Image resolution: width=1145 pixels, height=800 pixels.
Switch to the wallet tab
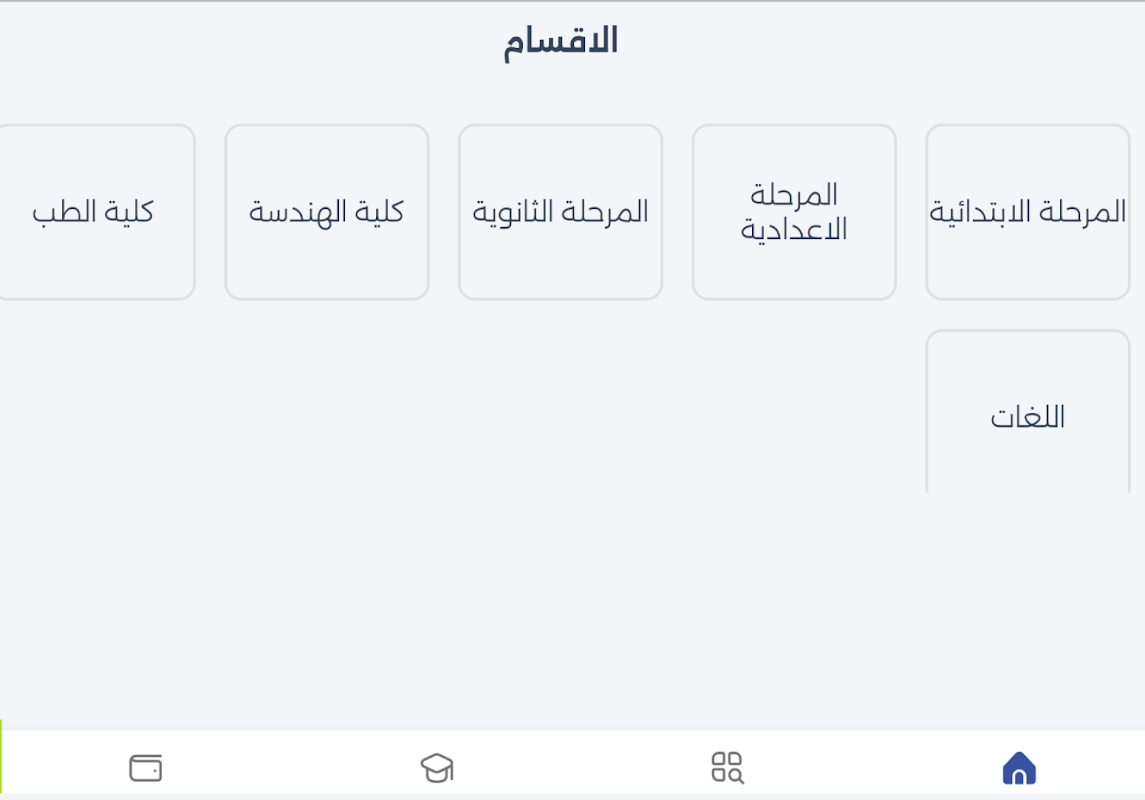(x=145, y=768)
